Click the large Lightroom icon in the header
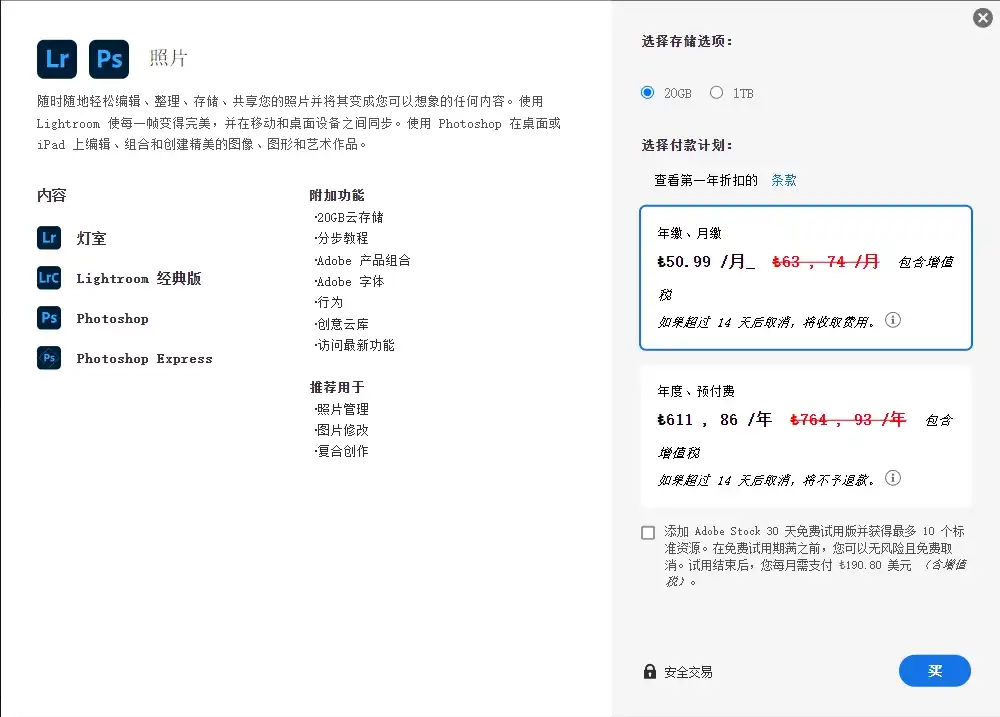Viewport: 1000px width, 717px height. pyautogui.click(x=57, y=59)
